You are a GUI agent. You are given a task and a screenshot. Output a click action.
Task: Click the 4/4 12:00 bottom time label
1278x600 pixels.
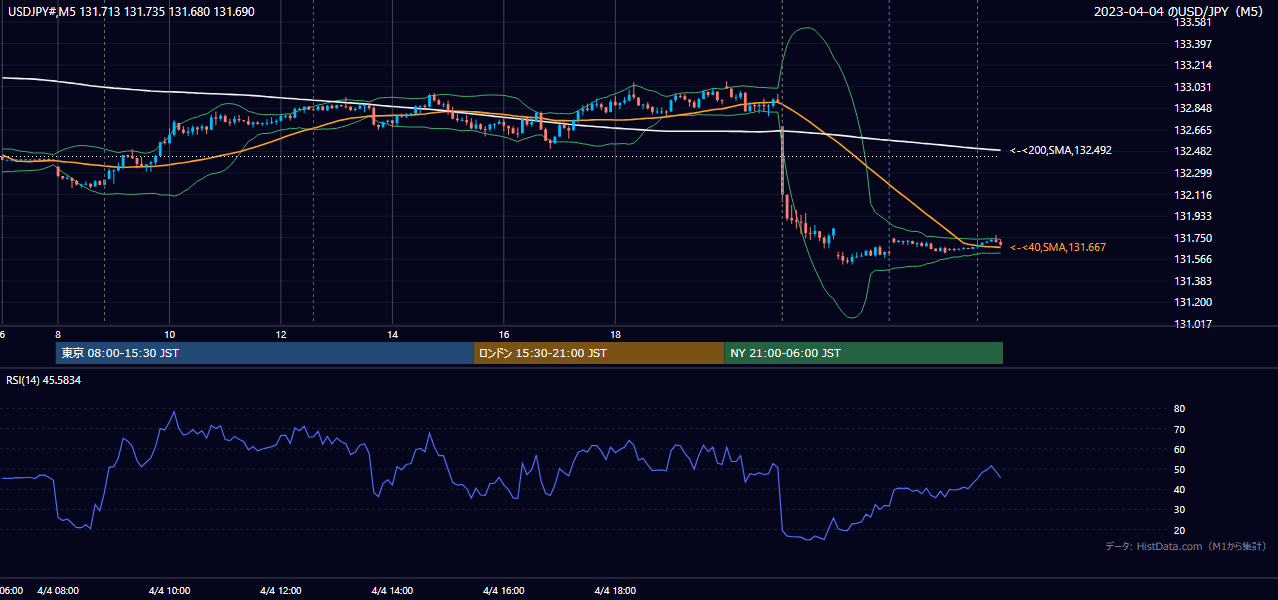pyautogui.click(x=280, y=590)
